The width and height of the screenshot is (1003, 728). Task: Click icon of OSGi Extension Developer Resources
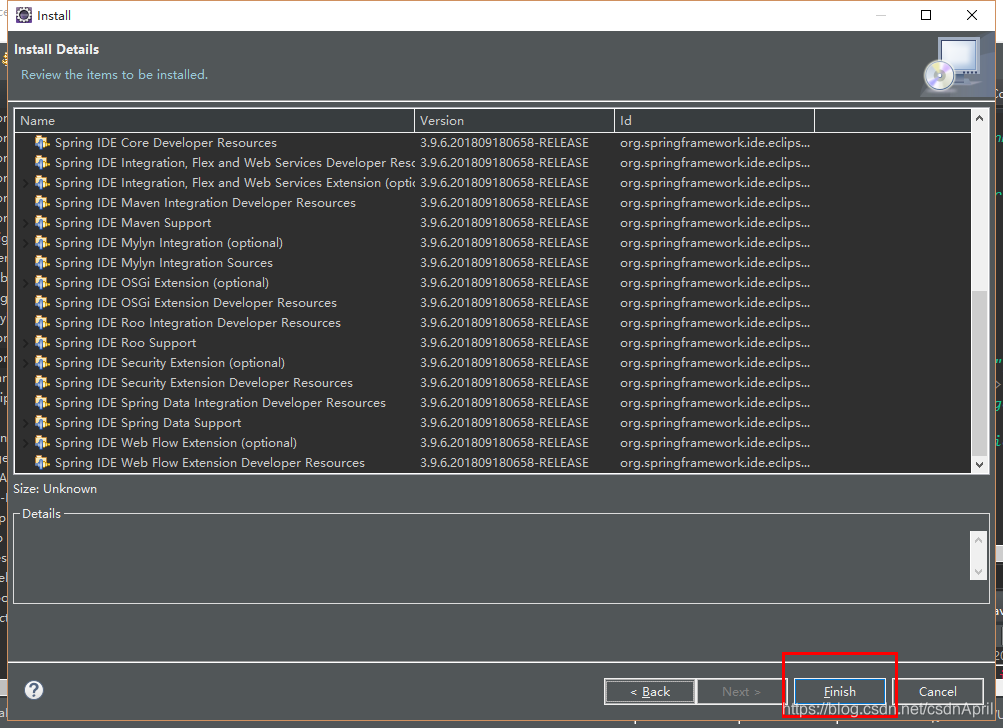click(x=42, y=302)
